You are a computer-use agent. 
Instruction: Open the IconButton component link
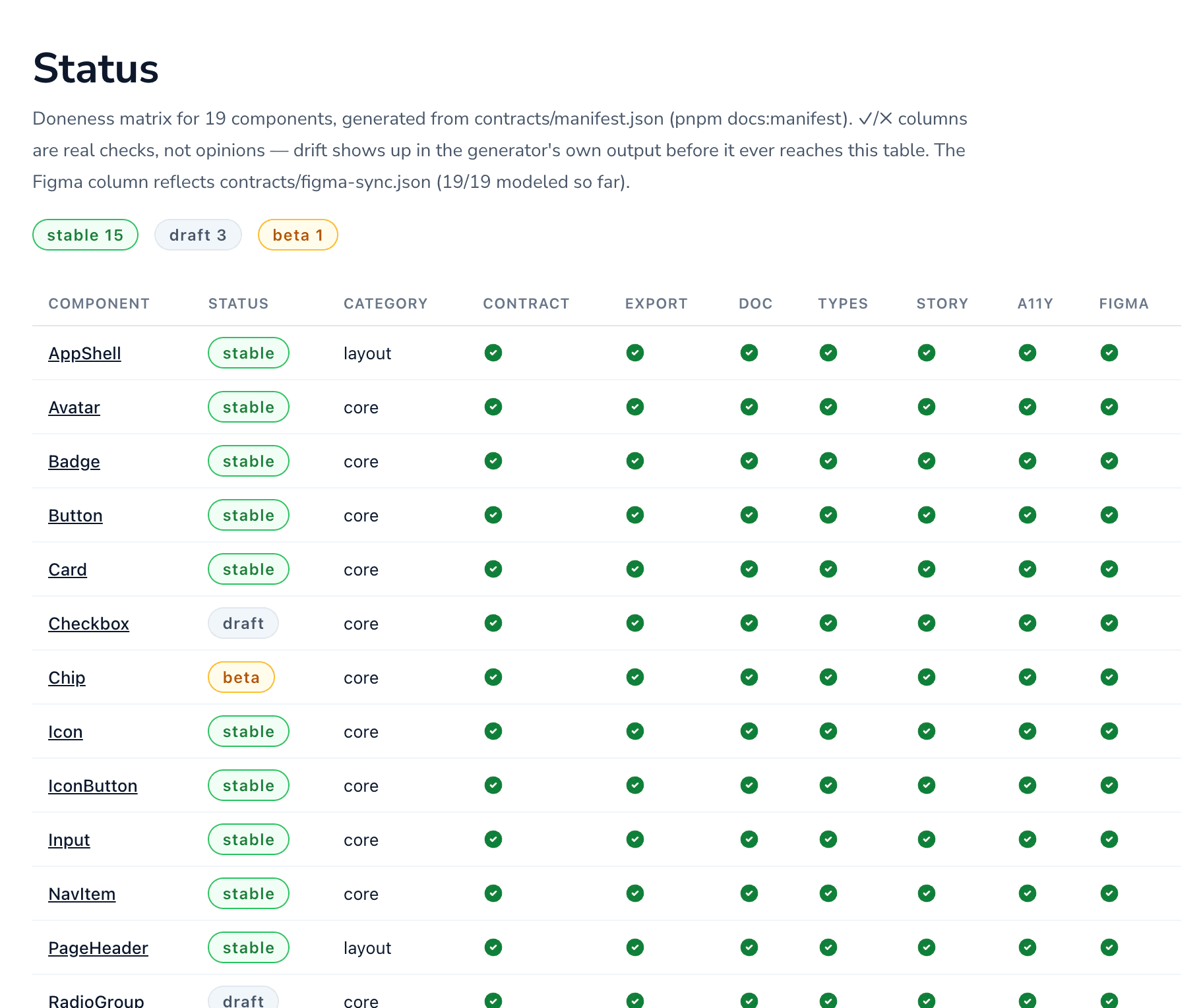click(92, 786)
